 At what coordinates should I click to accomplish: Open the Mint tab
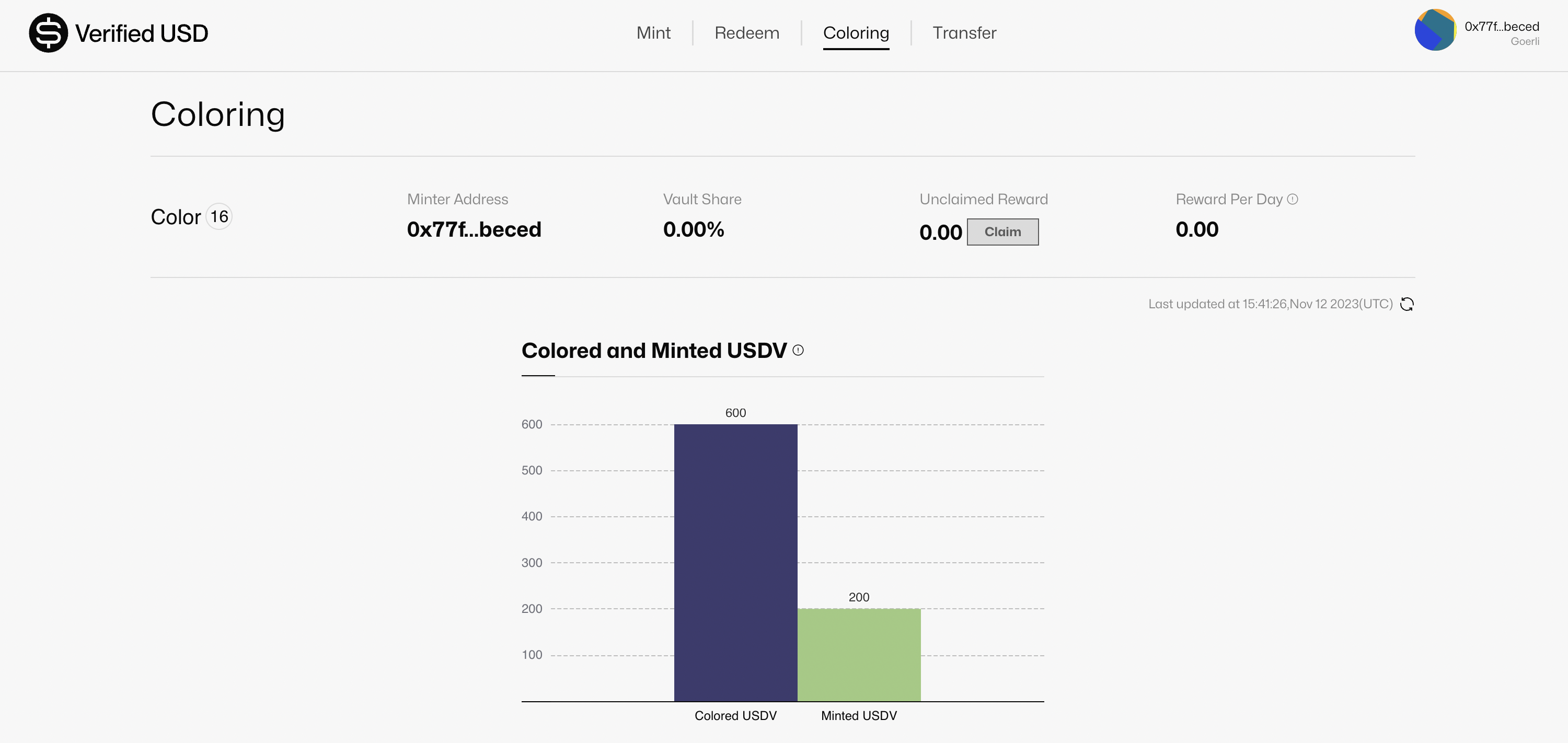click(x=653, y=33)
